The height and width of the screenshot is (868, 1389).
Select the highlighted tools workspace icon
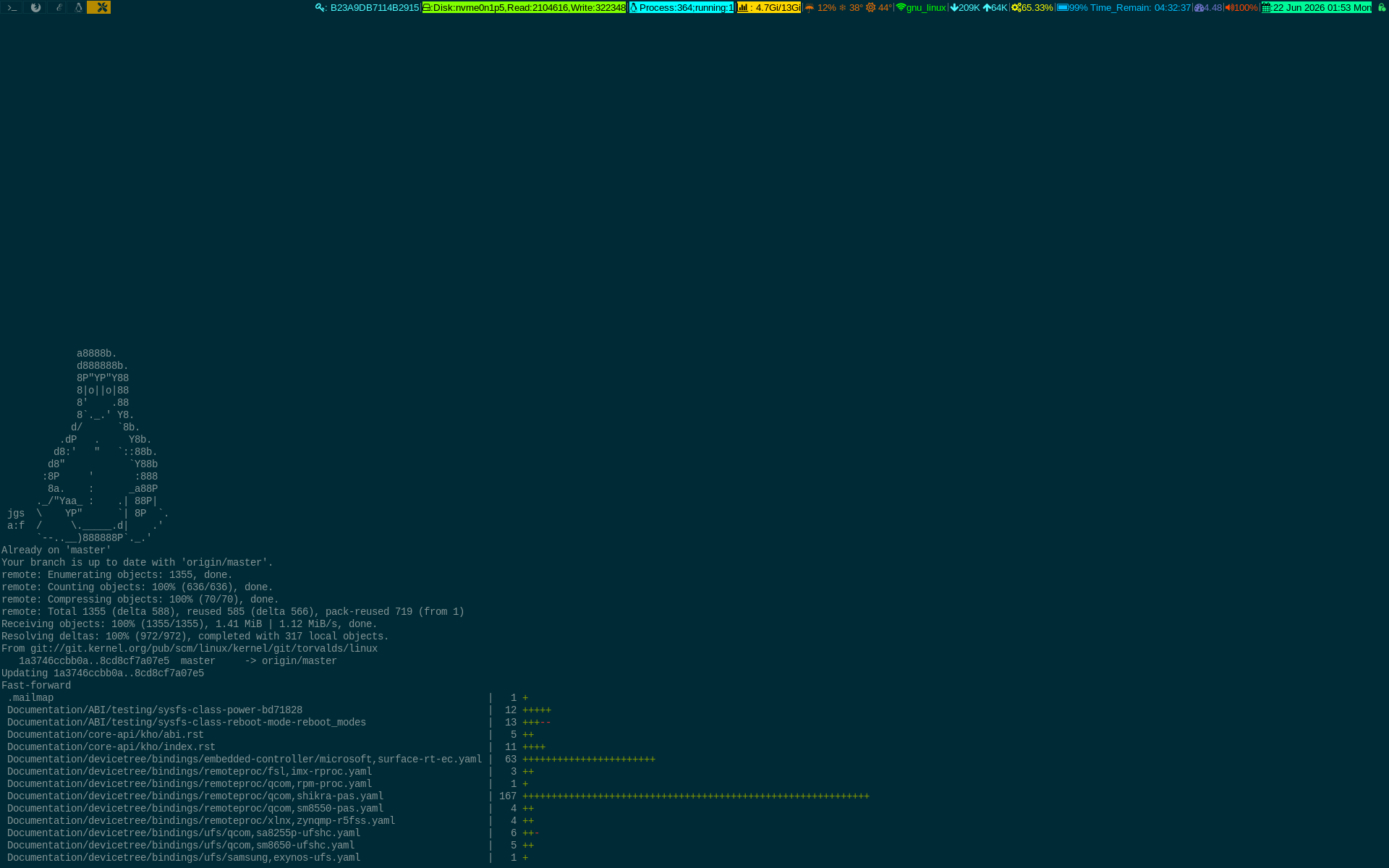[99, 7]
